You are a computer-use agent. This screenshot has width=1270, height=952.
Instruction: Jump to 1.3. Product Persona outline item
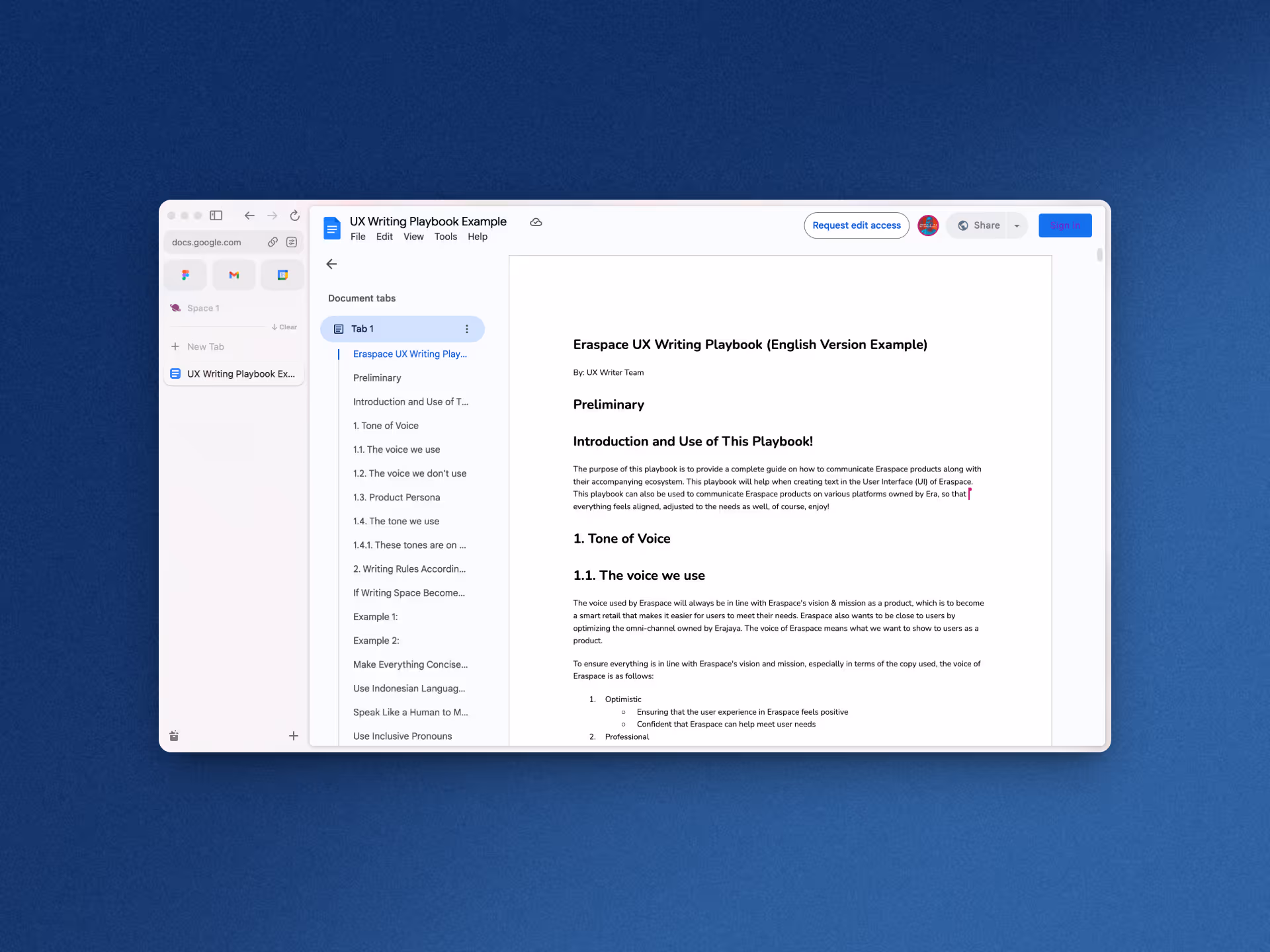pyautogui.click(x=396, y=497)
